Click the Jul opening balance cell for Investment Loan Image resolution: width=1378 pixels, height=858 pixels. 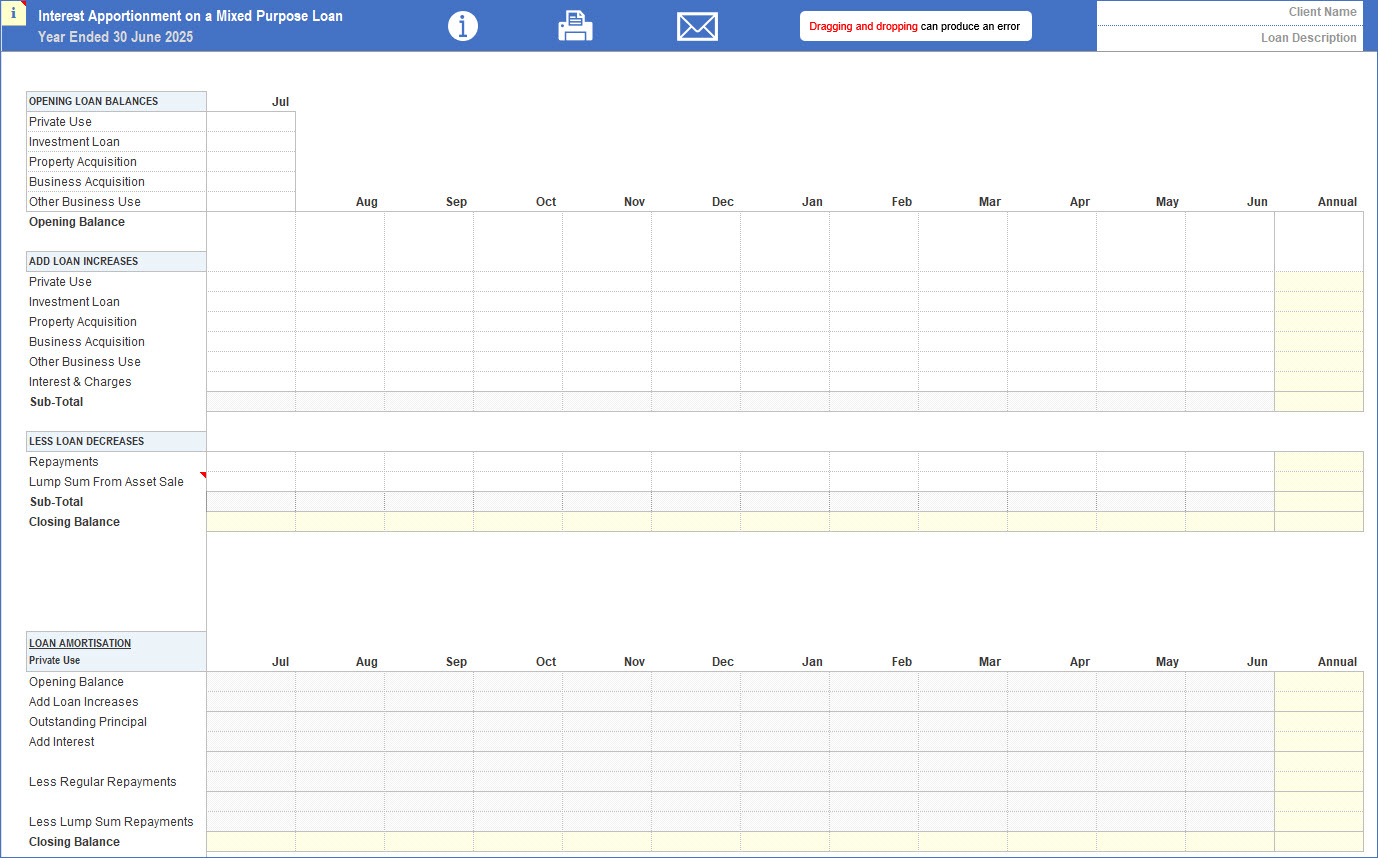coord(251,142)
